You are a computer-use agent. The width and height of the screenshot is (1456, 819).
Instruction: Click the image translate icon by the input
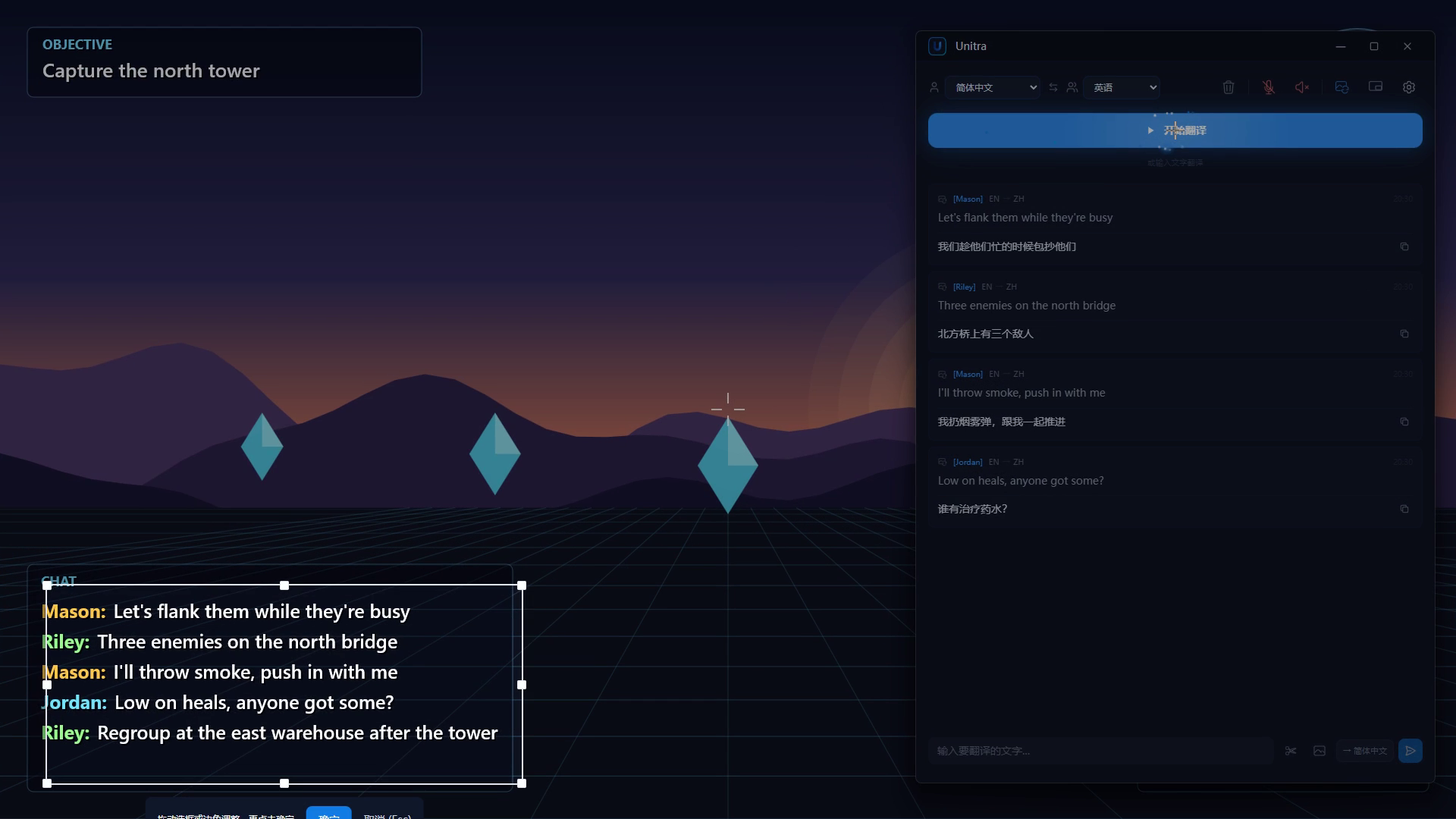pyautogui.click(x=1319, y=751)
